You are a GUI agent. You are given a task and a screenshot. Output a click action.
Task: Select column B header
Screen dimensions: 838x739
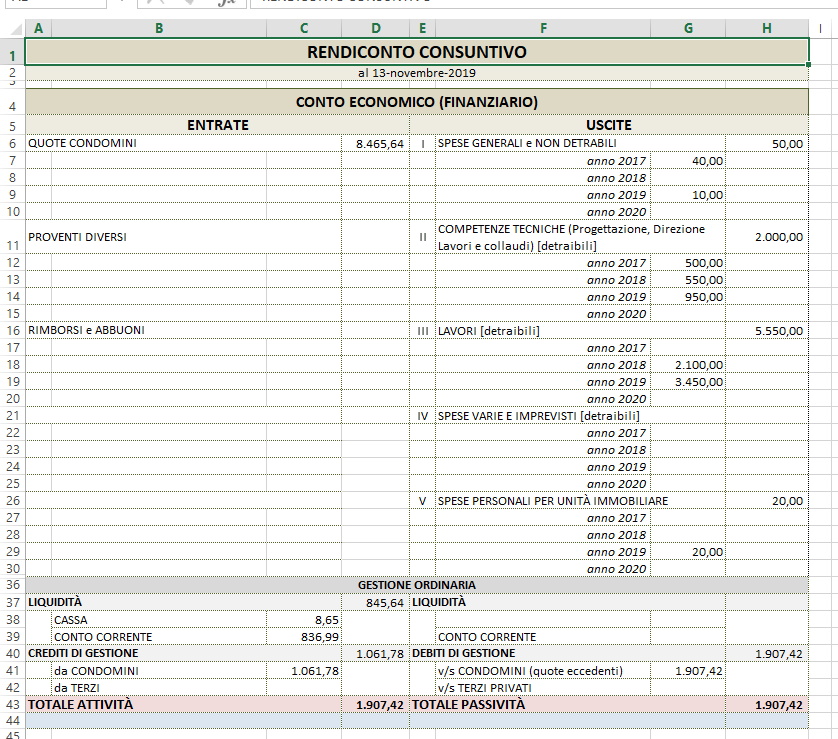pos(159,28)
